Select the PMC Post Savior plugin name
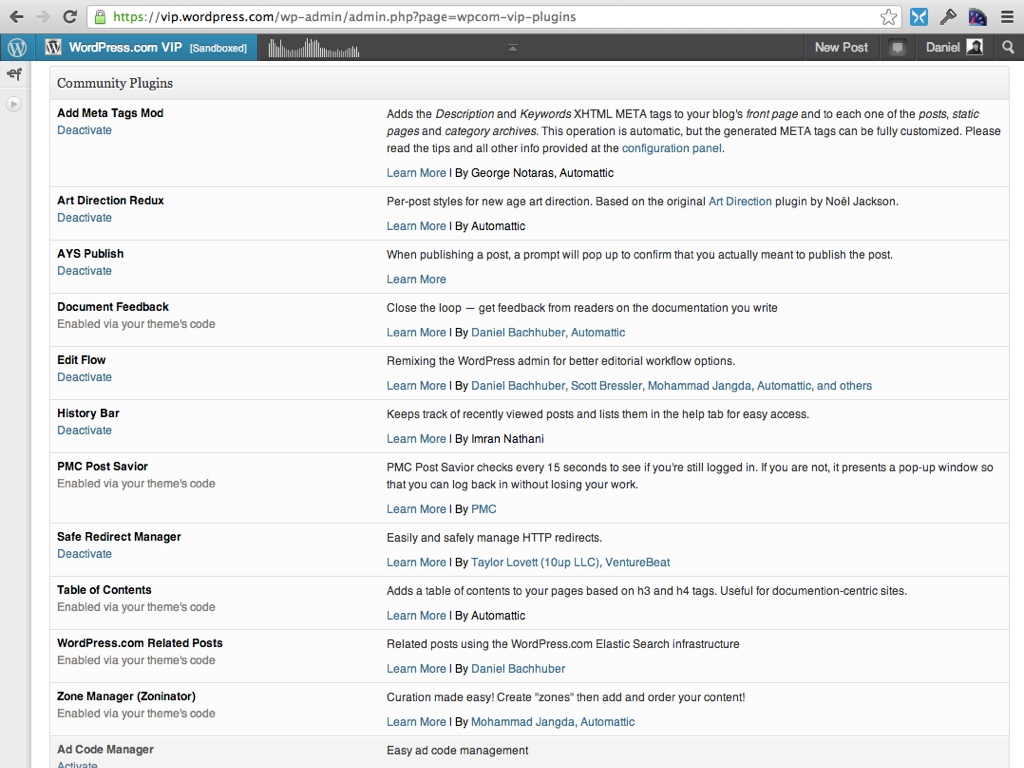Viewport: 1024px width, 768px height. (103, 466)
